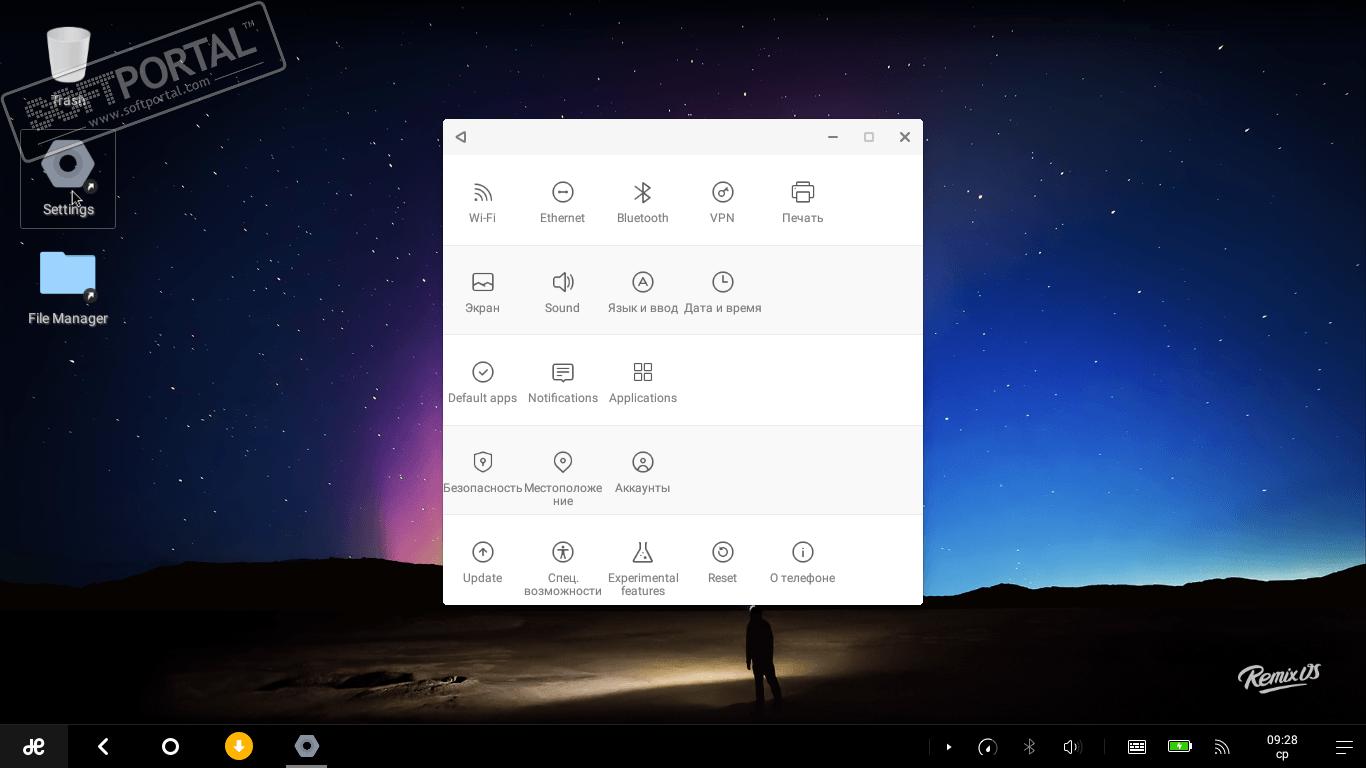Open Bluetooth settings in the panel

coord(642,202)
